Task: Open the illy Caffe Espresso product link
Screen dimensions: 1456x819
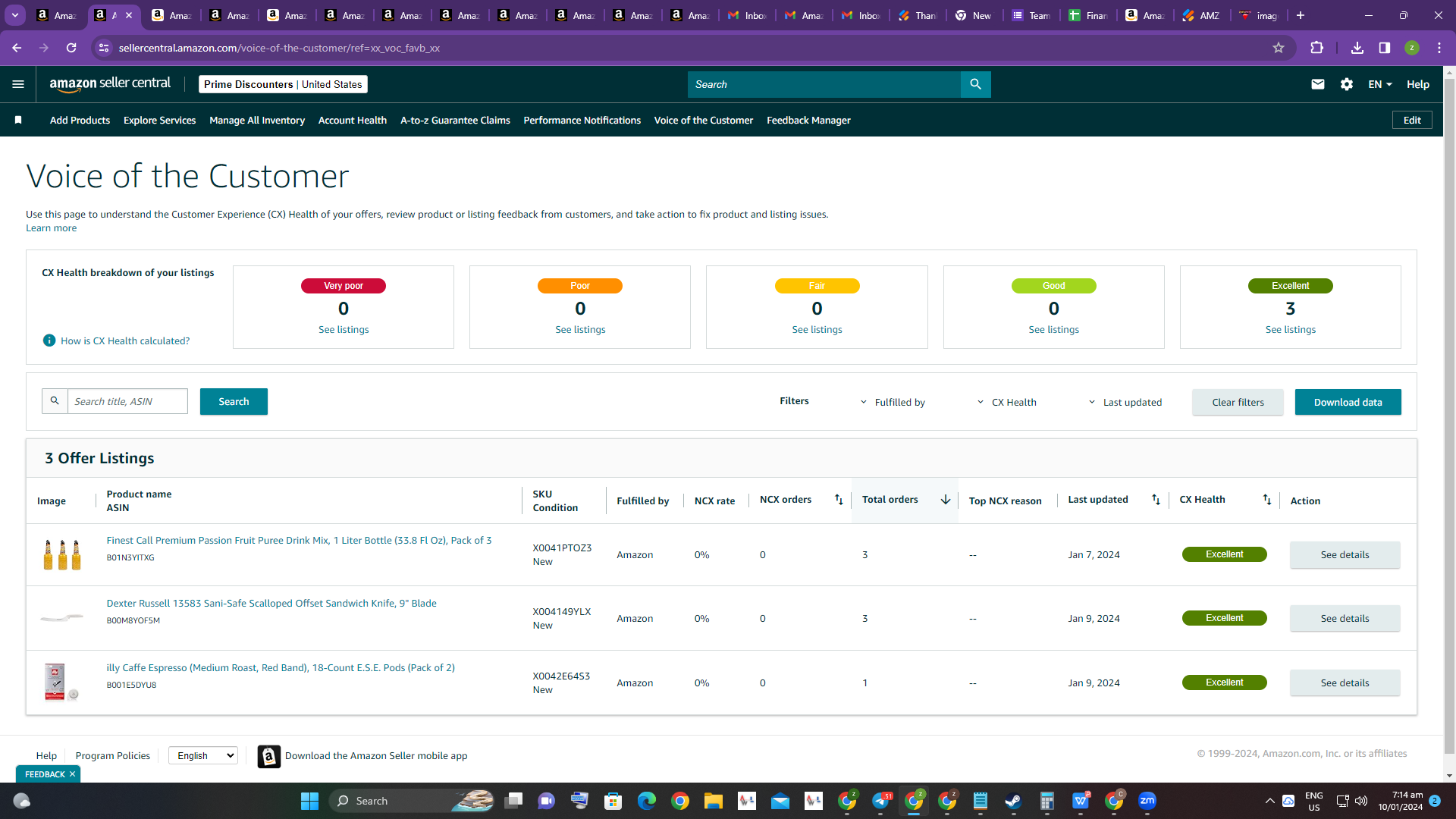Action: [281, 667]
